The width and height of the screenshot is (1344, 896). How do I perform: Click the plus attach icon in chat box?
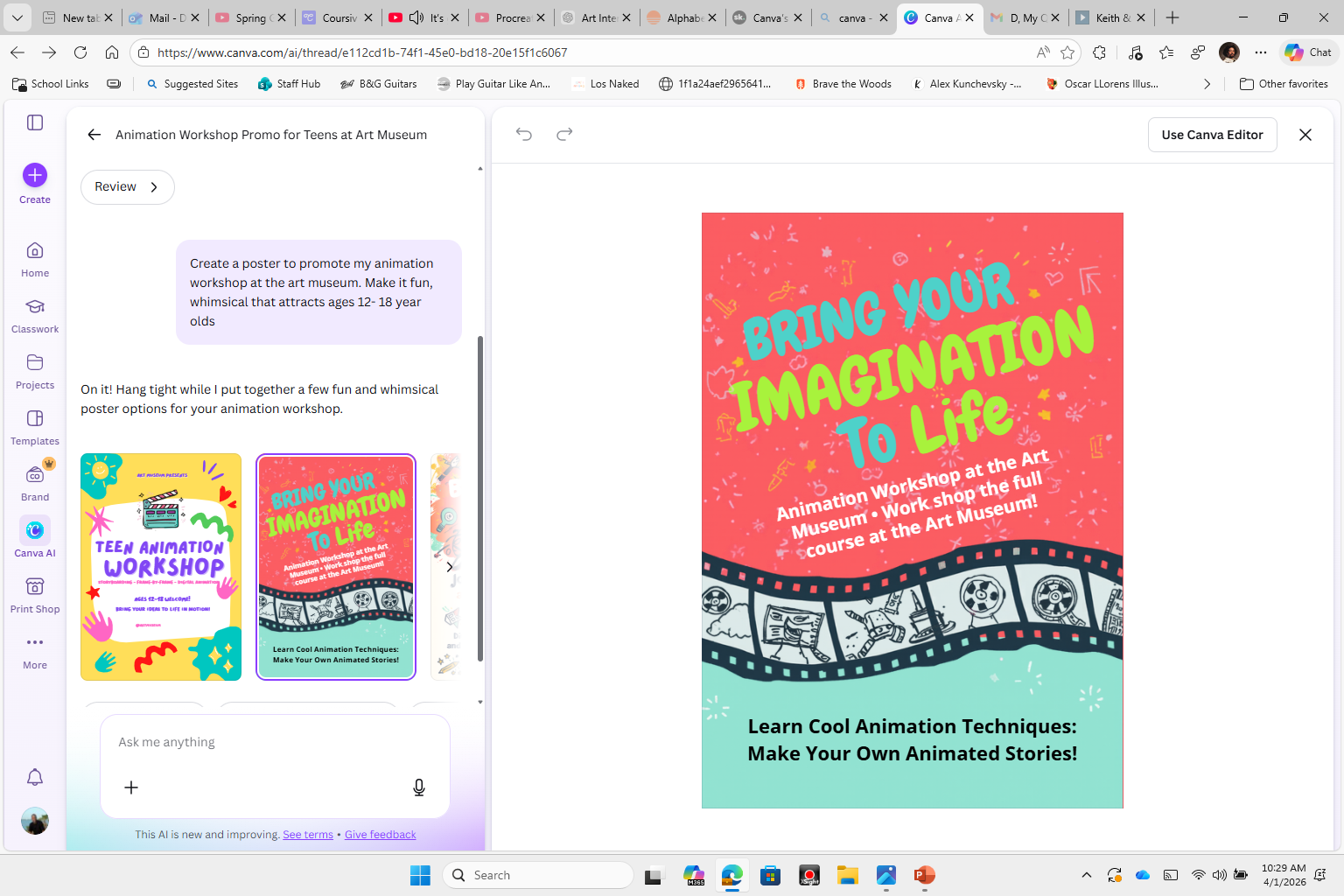click(131, 787)
